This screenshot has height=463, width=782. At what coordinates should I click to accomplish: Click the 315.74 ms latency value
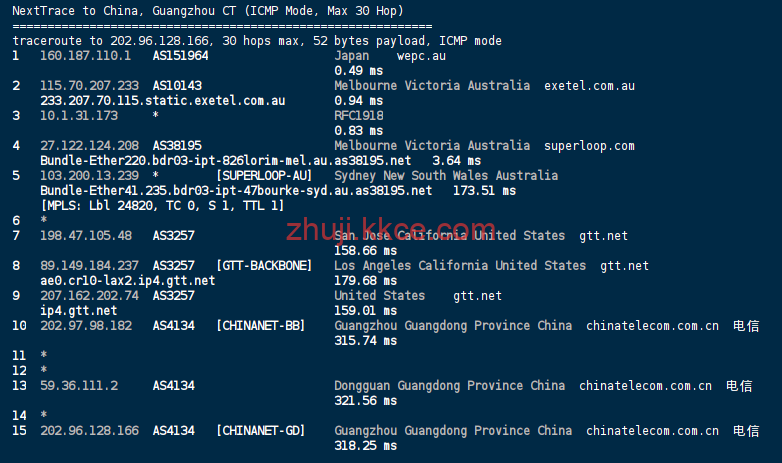366,341
